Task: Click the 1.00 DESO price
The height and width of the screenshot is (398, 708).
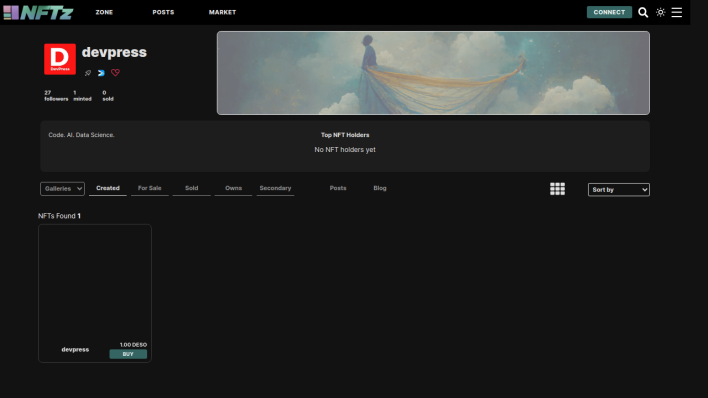Action: [x=133, y=345]
